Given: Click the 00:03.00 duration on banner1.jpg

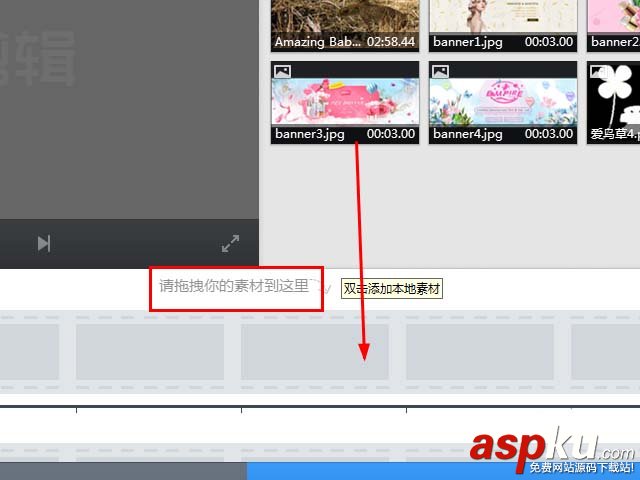Looking at the screenshot, I should [x=549, y=42].
